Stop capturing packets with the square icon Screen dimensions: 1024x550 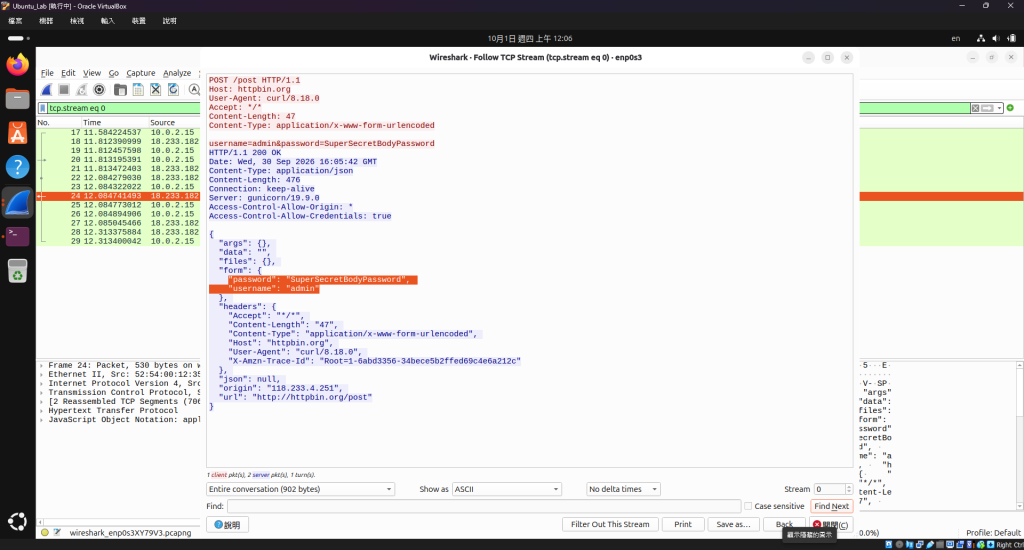[64, 89]
